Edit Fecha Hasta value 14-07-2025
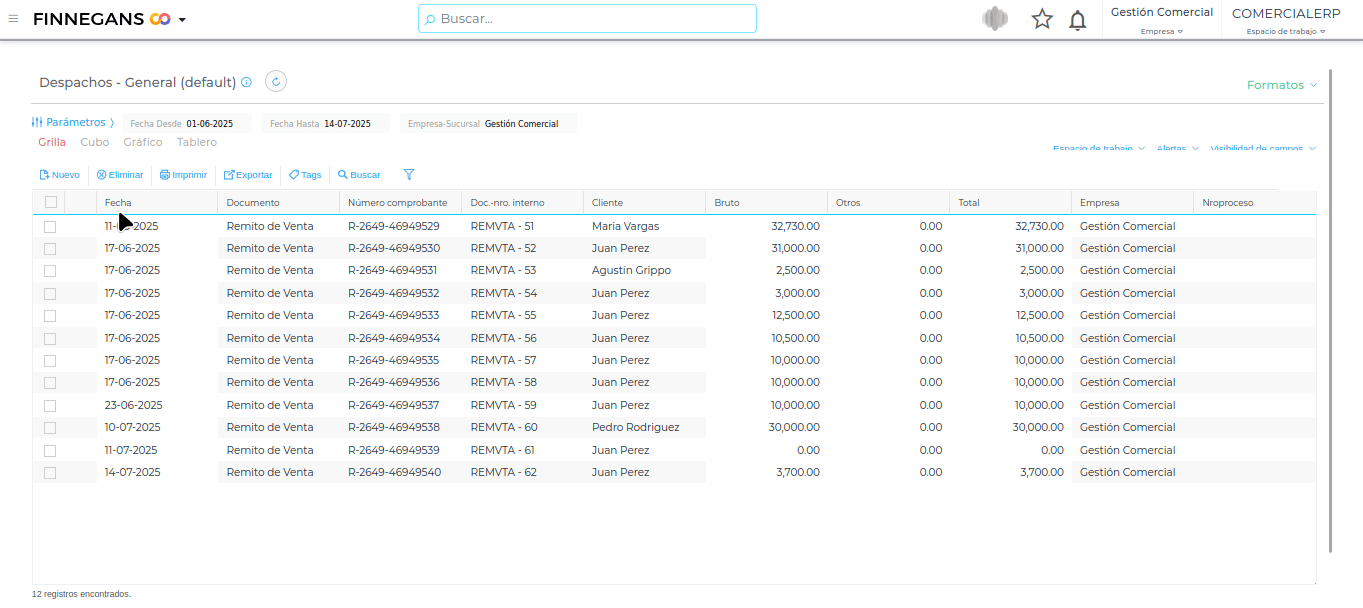Viewport: 1363px width, 608px height. (347, 124)
